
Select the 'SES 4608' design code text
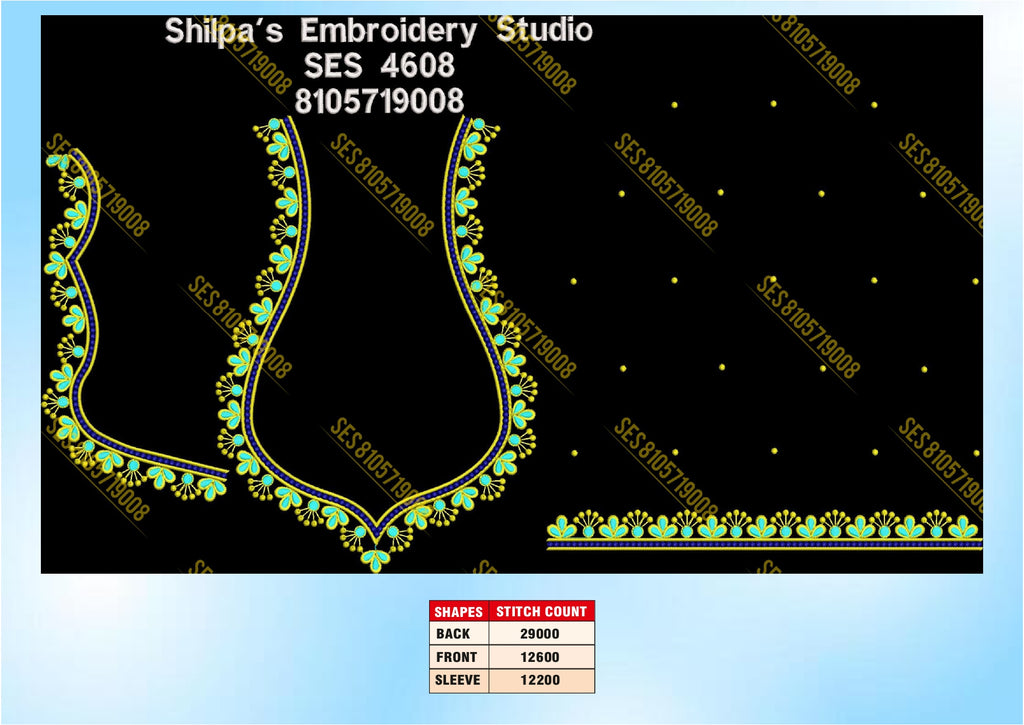pos(379,65)
